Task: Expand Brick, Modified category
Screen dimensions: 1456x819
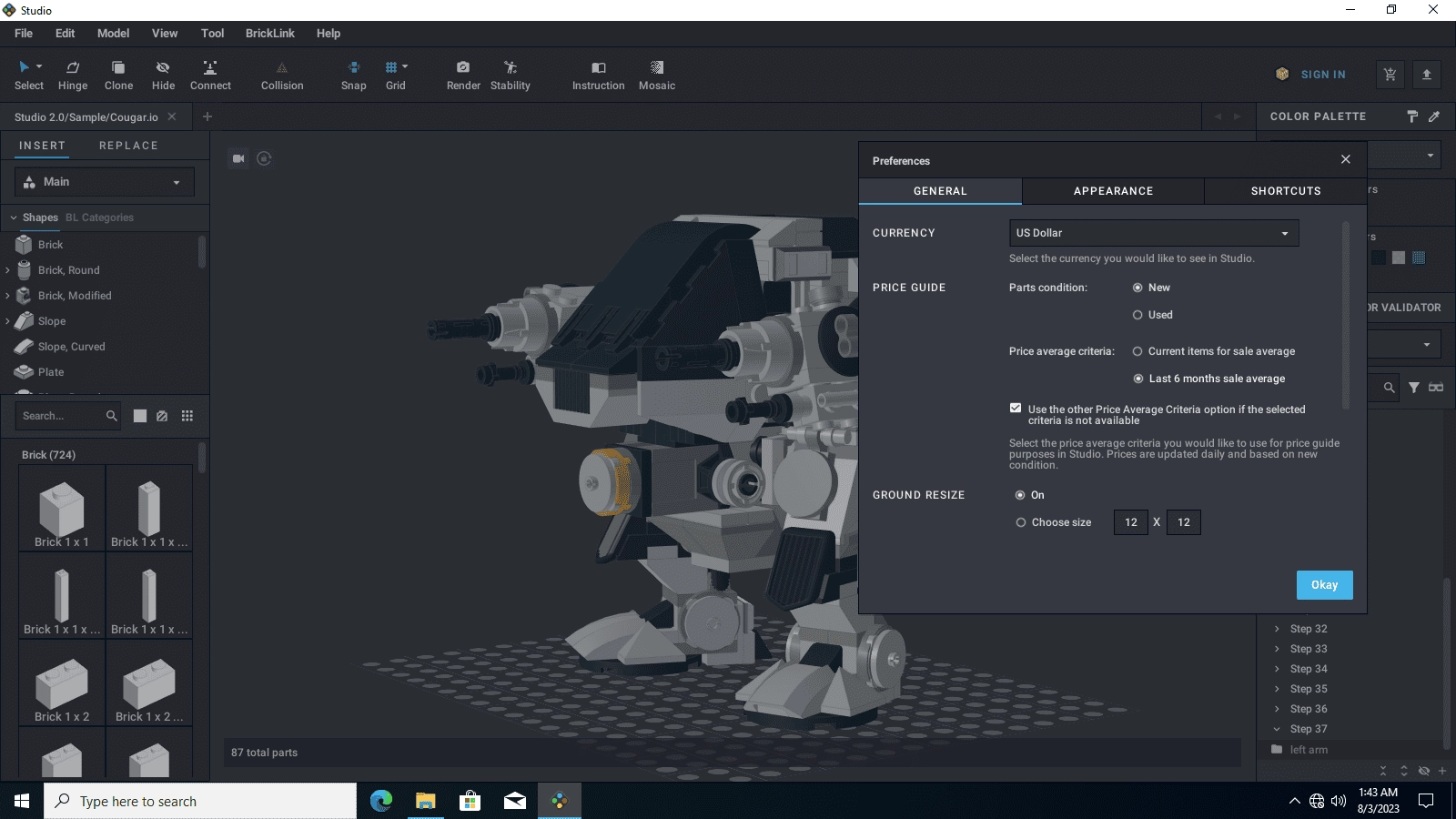Action: click(8, 296)
